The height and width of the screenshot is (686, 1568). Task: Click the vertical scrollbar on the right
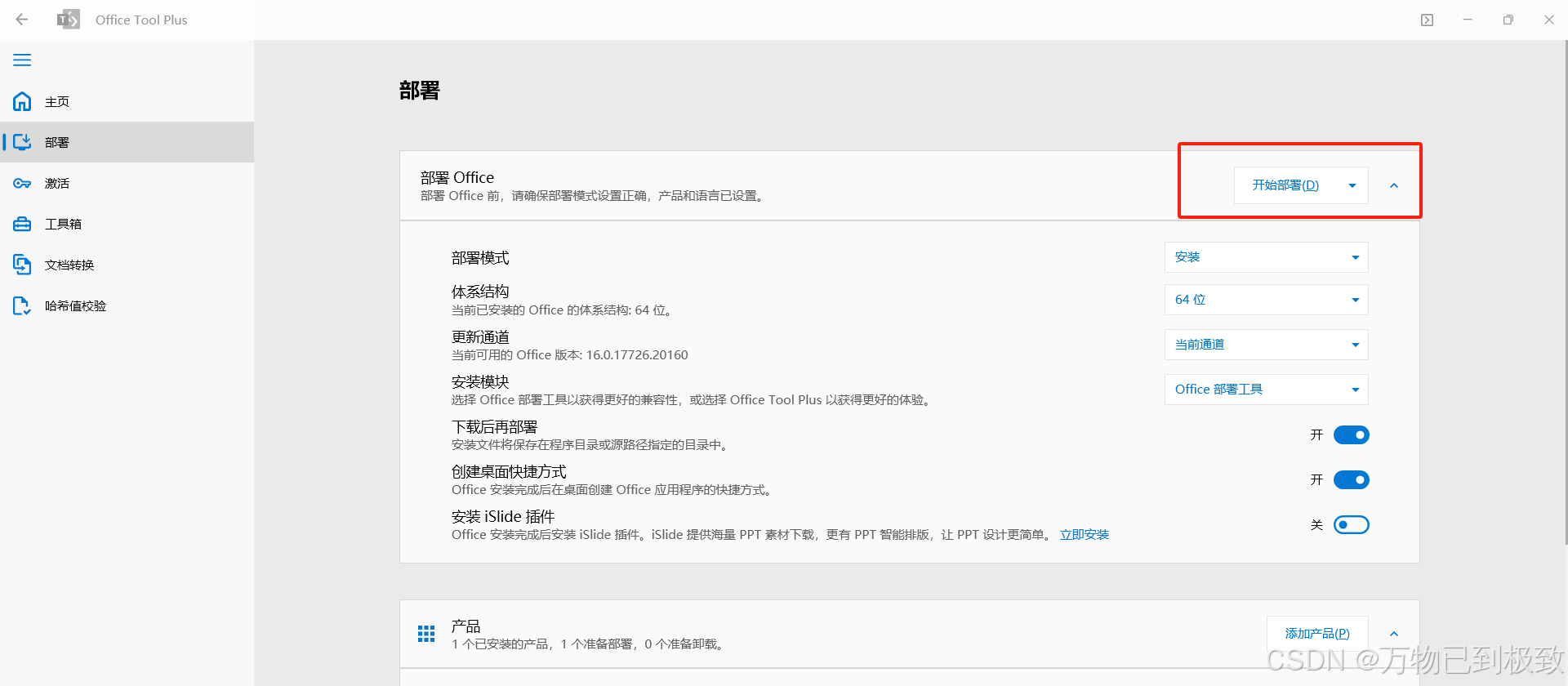pos(1565,292)
